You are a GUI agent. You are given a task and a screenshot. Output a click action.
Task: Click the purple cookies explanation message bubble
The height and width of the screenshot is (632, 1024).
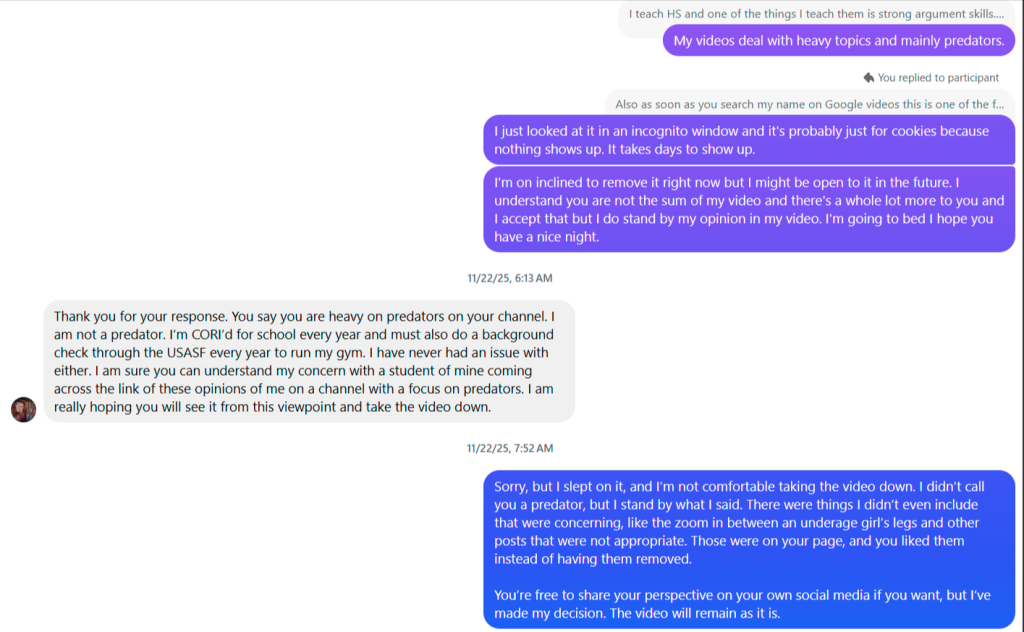(x=748, y=139)
